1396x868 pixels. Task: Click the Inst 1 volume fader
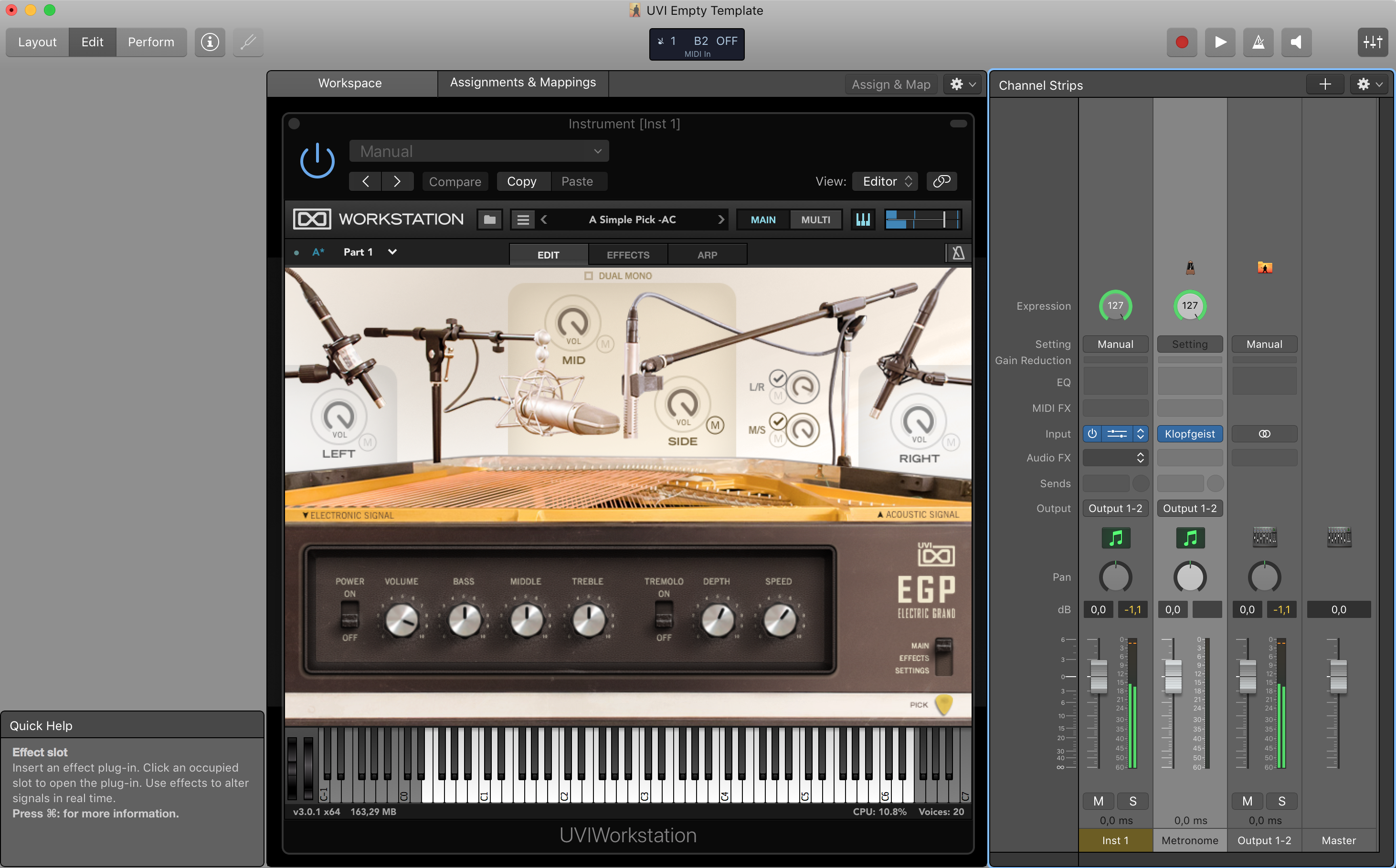point(1099,676)
